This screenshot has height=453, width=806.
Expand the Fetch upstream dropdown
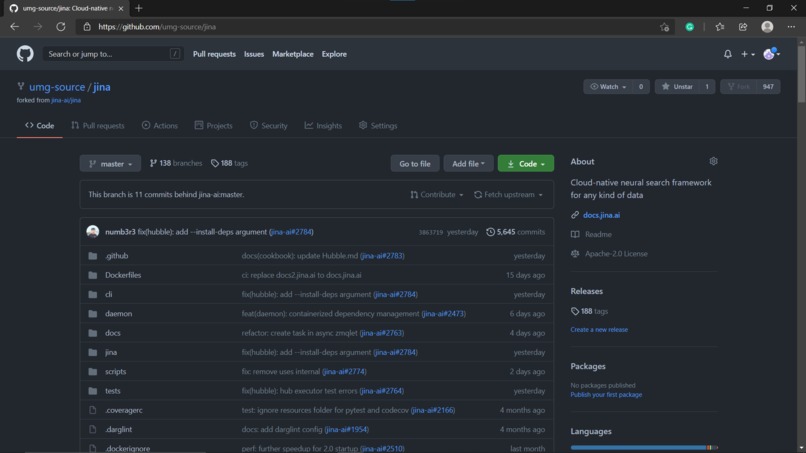click(508, 195)
